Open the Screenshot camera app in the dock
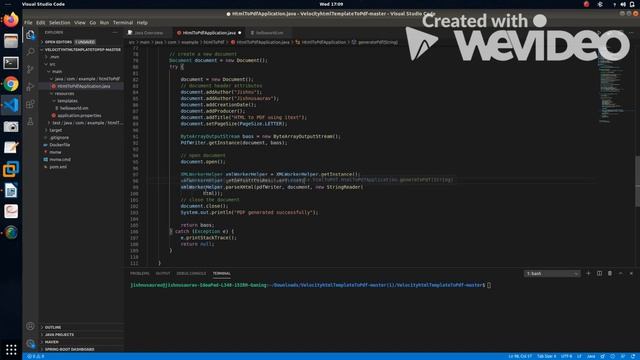The height and width of the screenshot is (360, 640). [11, 127]
